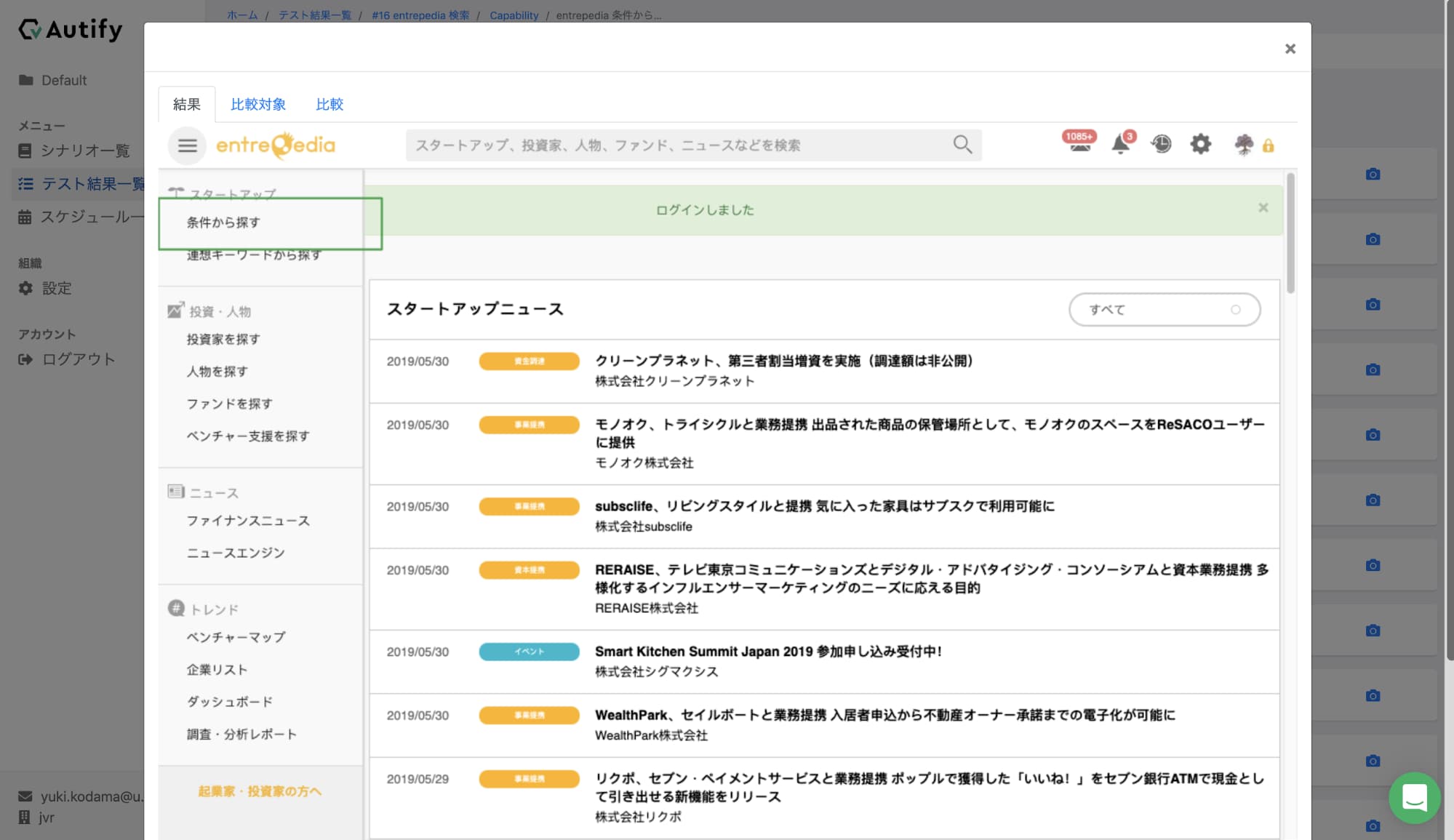Open the settings gear icon in entrepedia header
The width and height of the screenshot is (1454, 840).
(x=1200, y=144)
